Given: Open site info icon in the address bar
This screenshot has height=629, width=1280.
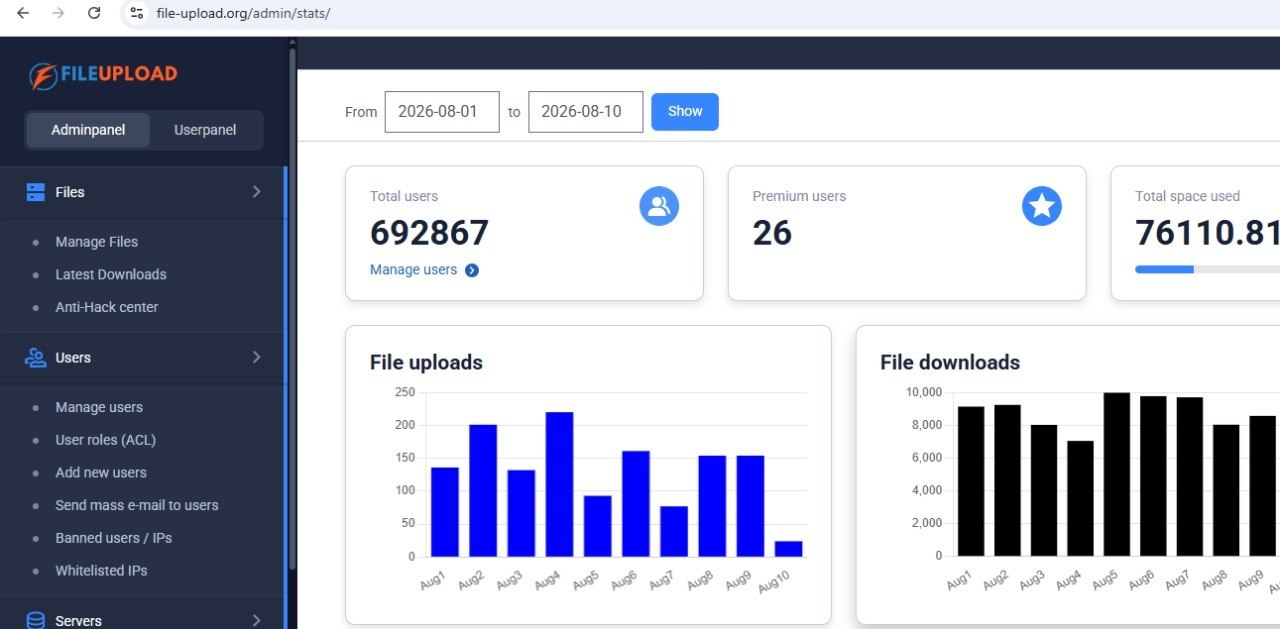Looking at the screenshot, I should 137,13.
